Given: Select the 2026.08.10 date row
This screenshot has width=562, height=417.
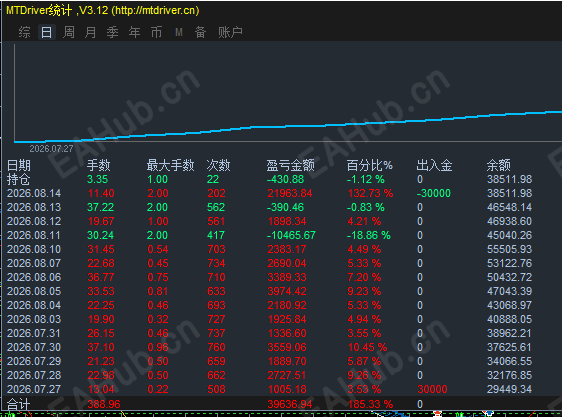Looking at the screenshot, I should pos(34,249).
